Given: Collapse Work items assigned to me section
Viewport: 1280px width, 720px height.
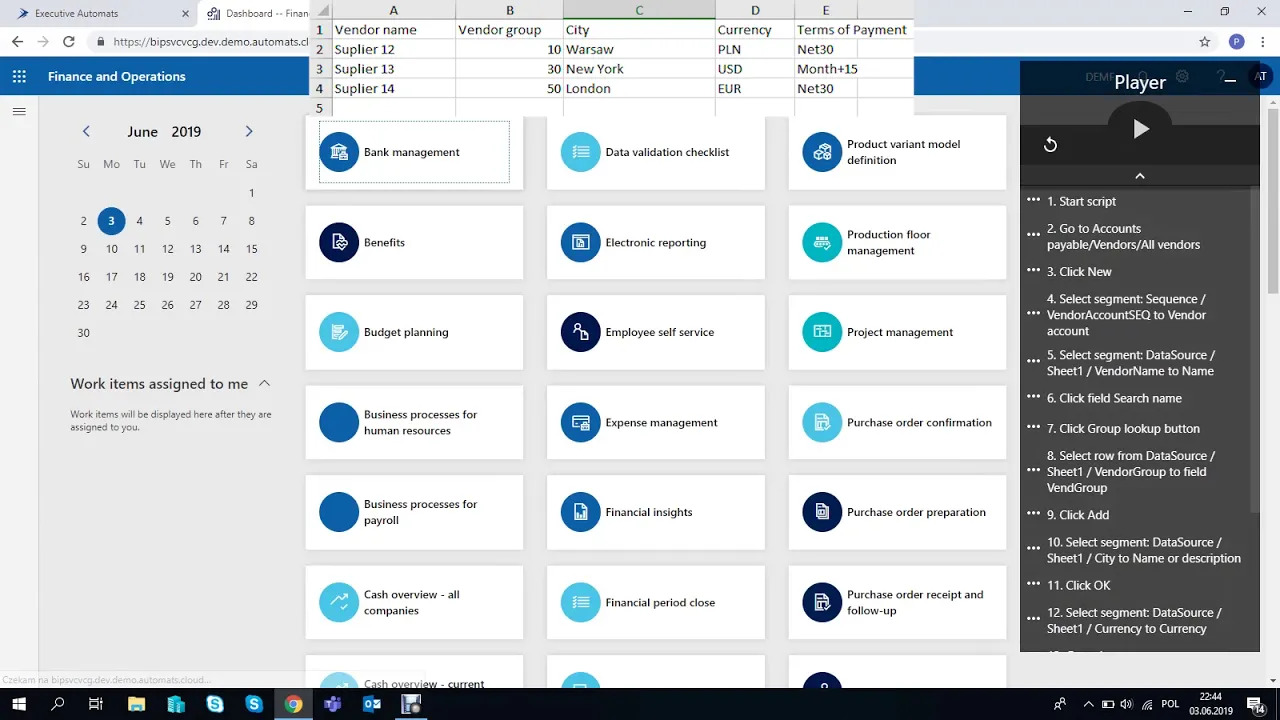Looking at the screenshot, I should [264, 383].
